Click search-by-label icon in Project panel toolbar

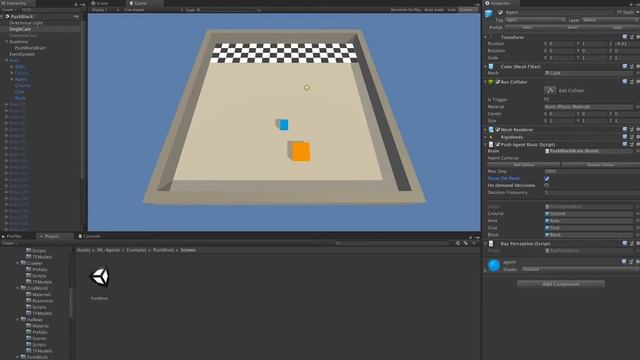[x=466, y=243]
